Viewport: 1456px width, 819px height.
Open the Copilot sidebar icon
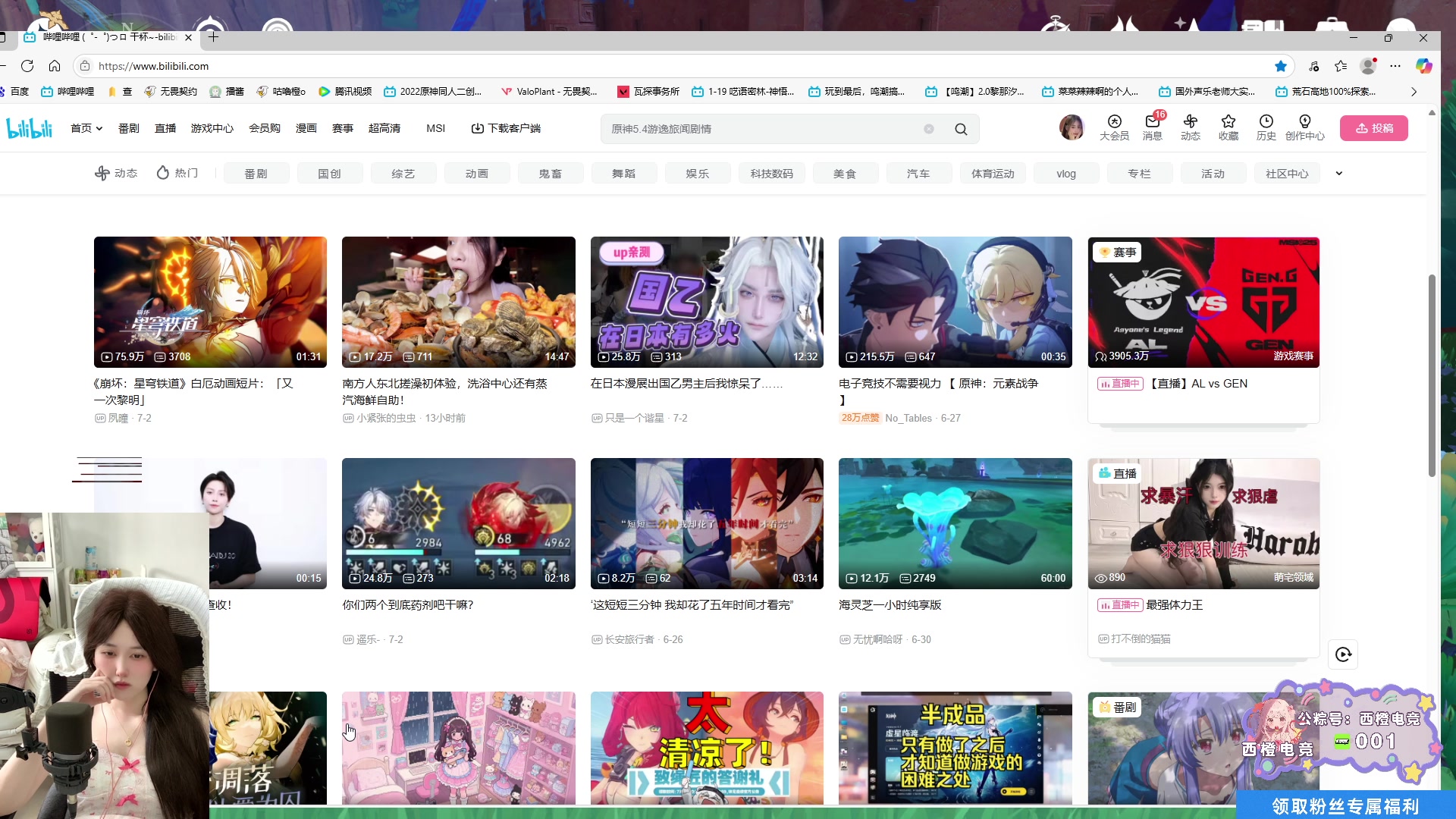[x=1424, y=66]
